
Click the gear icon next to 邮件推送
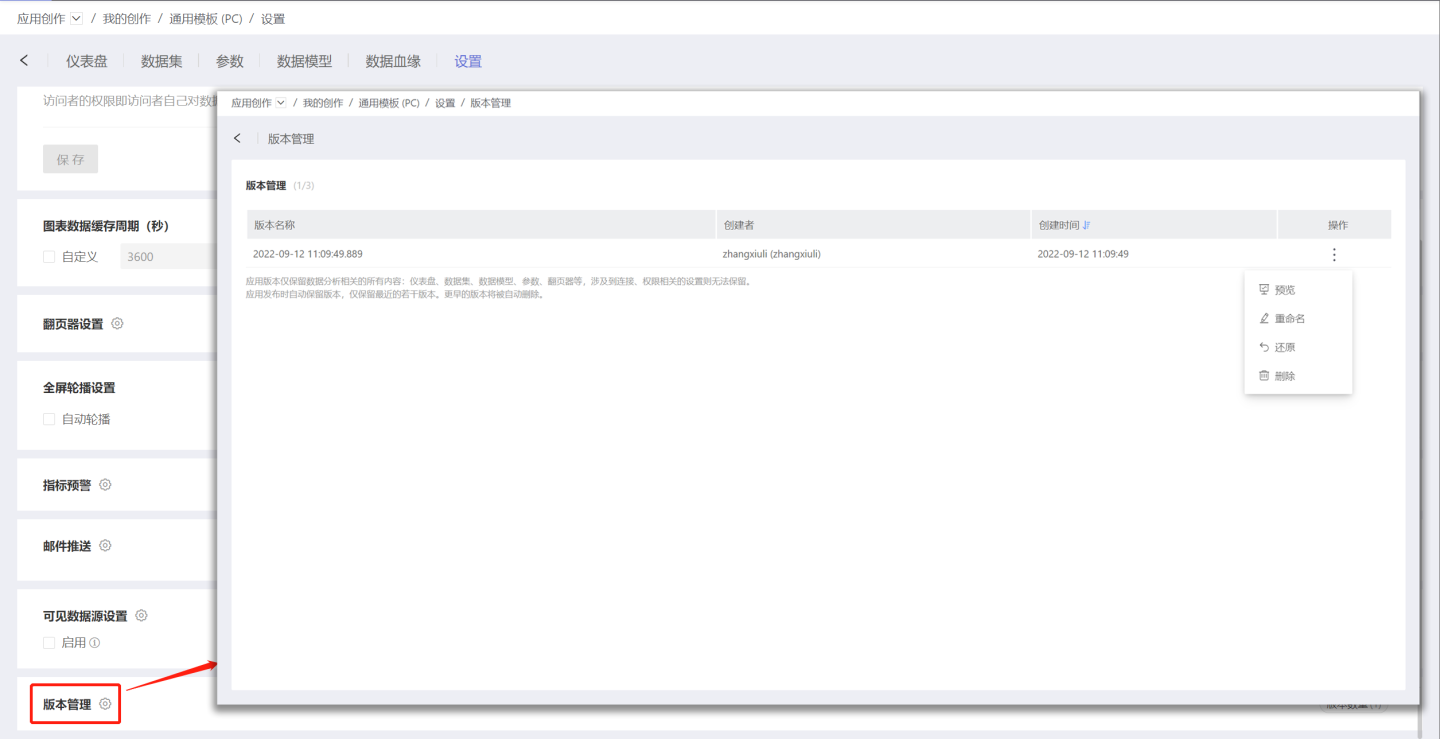tap(105, 546)
